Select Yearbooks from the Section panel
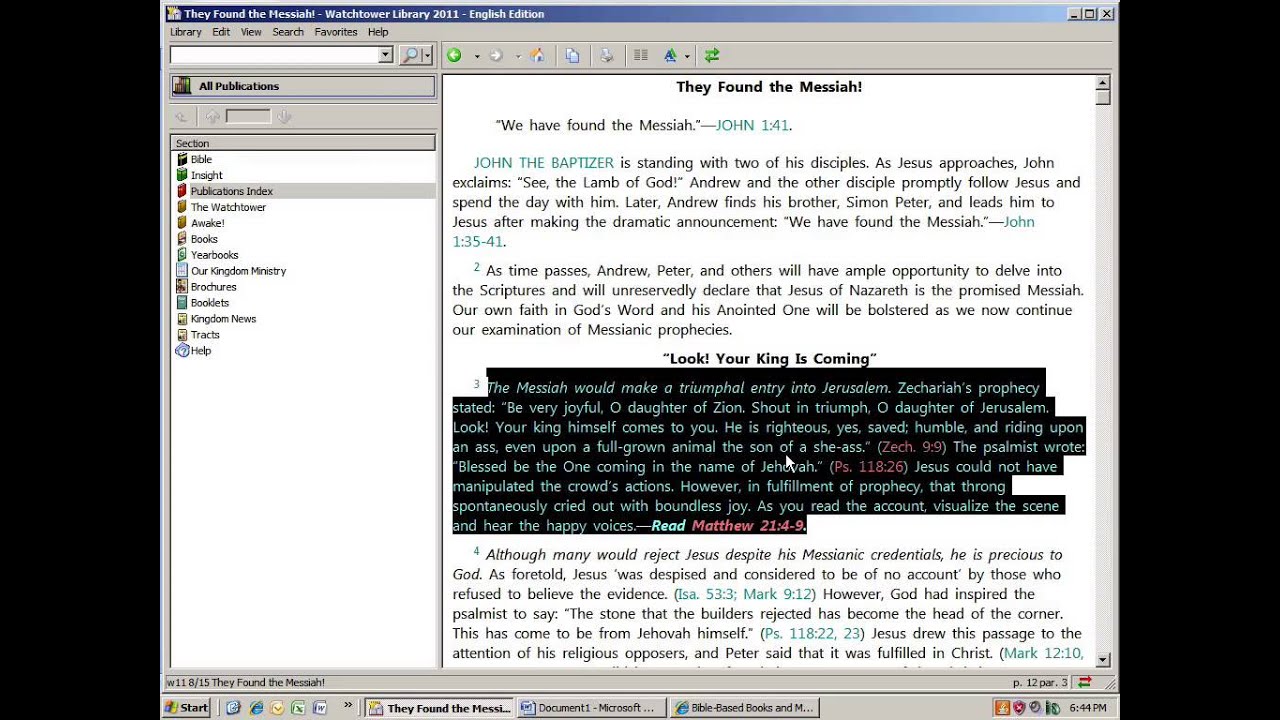This screenshot has width=1280, height=720. click(214, 255)
